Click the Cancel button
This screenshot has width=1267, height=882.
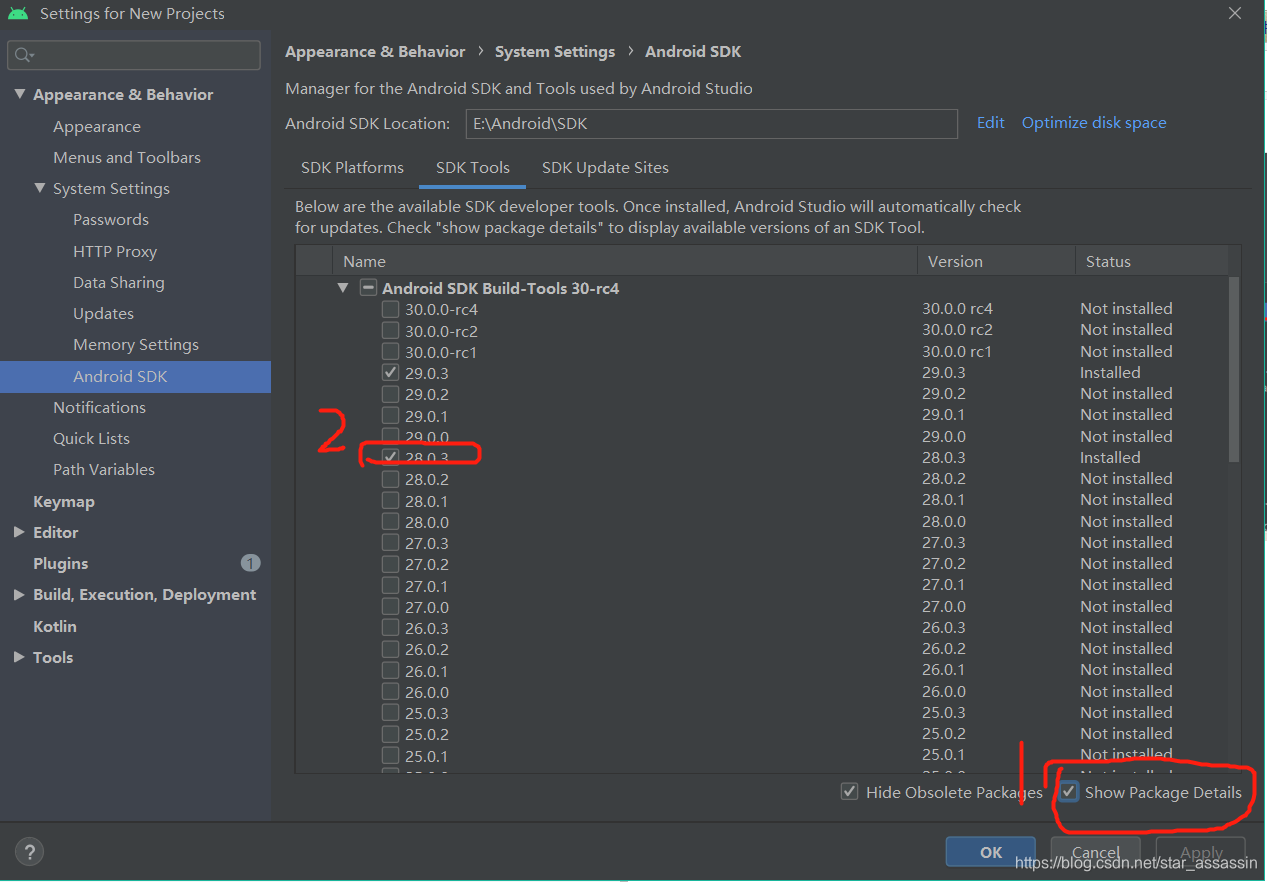point(1095,853)
